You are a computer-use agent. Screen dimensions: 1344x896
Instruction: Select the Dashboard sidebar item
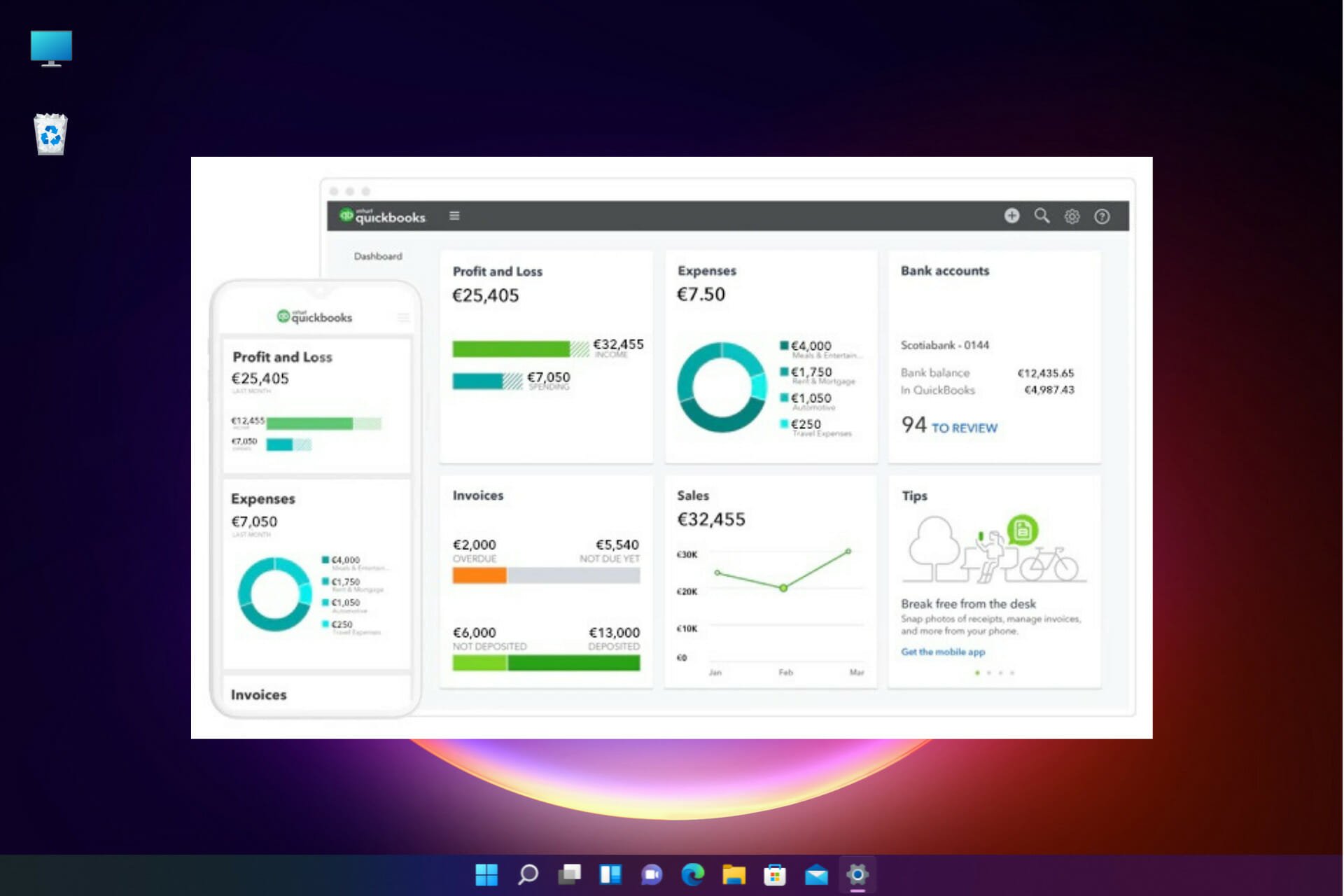tap(378, 256)
